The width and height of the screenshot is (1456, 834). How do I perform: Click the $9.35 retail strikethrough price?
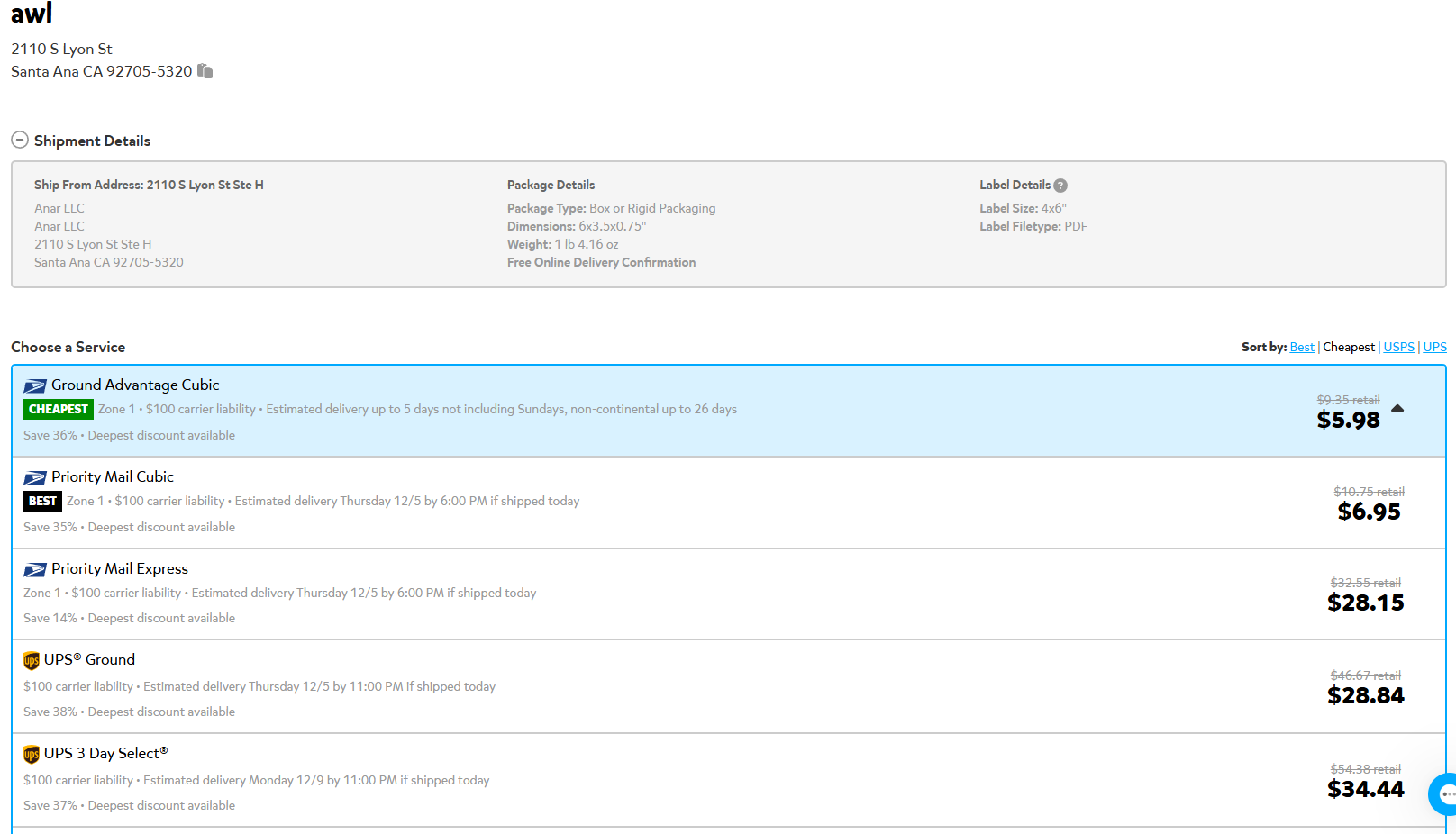click(x=1348, y=400)
